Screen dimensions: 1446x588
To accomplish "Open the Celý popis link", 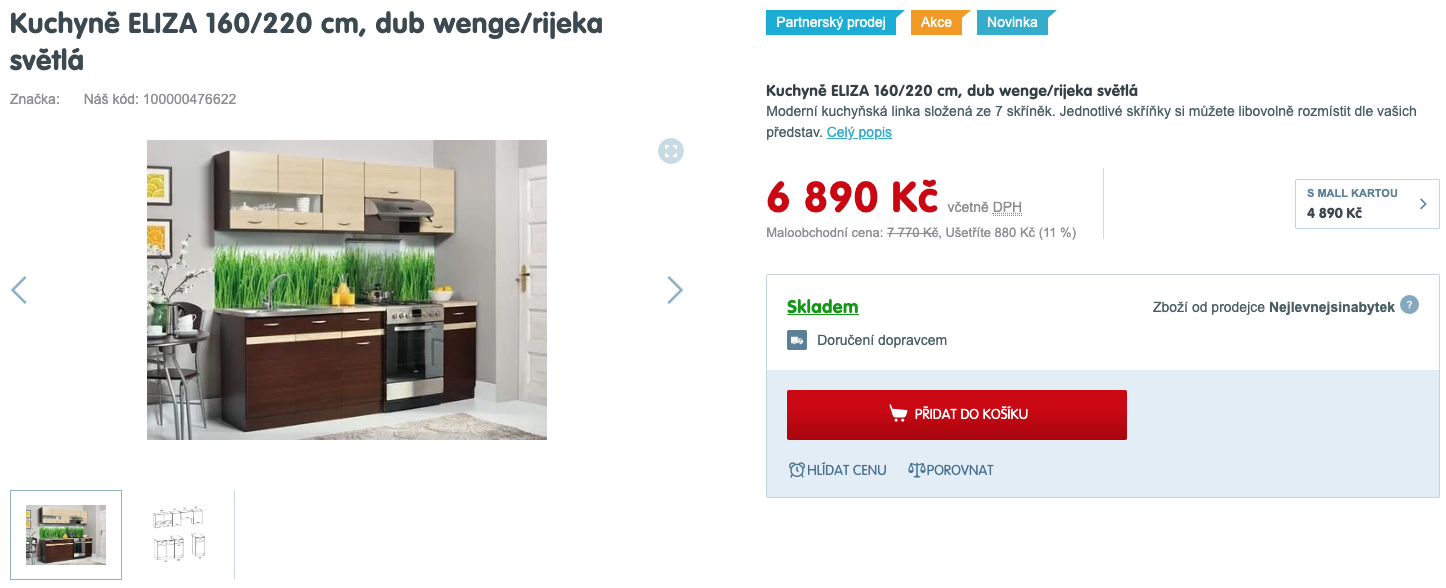I will [x=859, y=132].
